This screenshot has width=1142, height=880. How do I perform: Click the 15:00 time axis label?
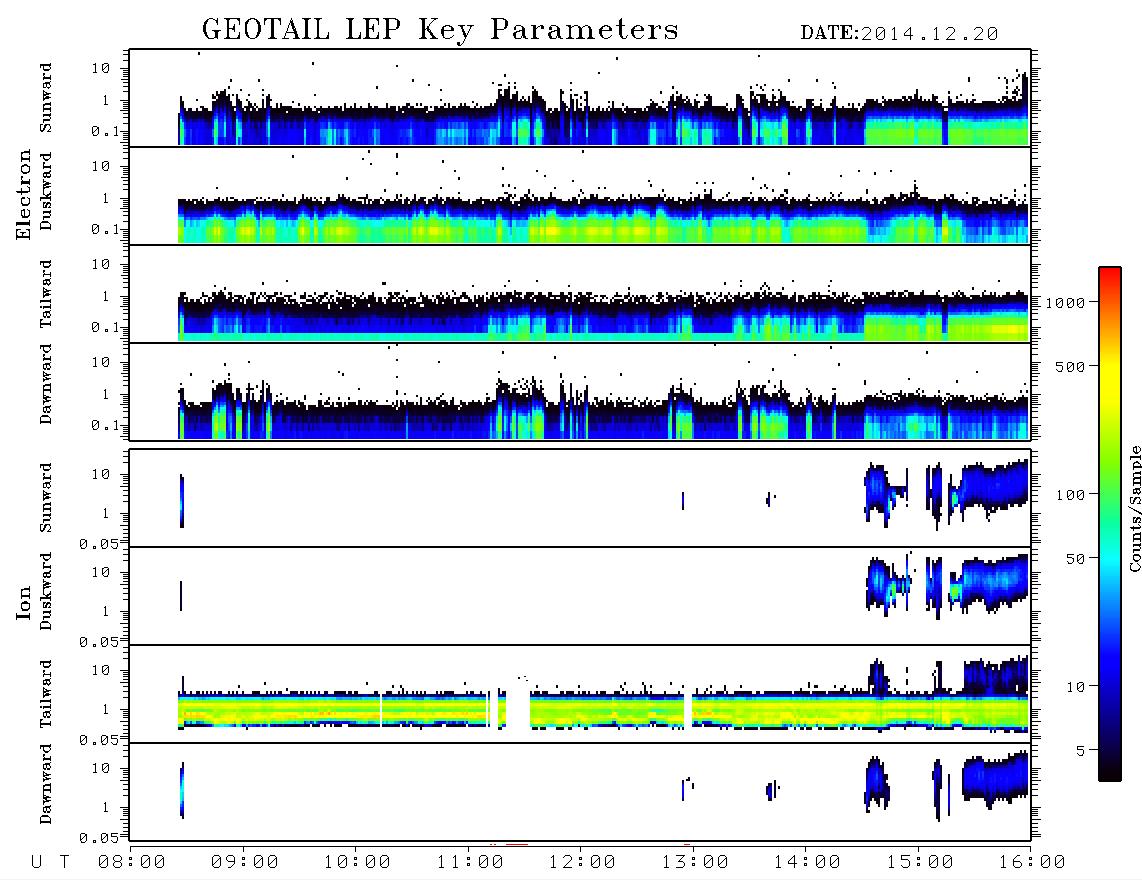click(x=920, y=863)
